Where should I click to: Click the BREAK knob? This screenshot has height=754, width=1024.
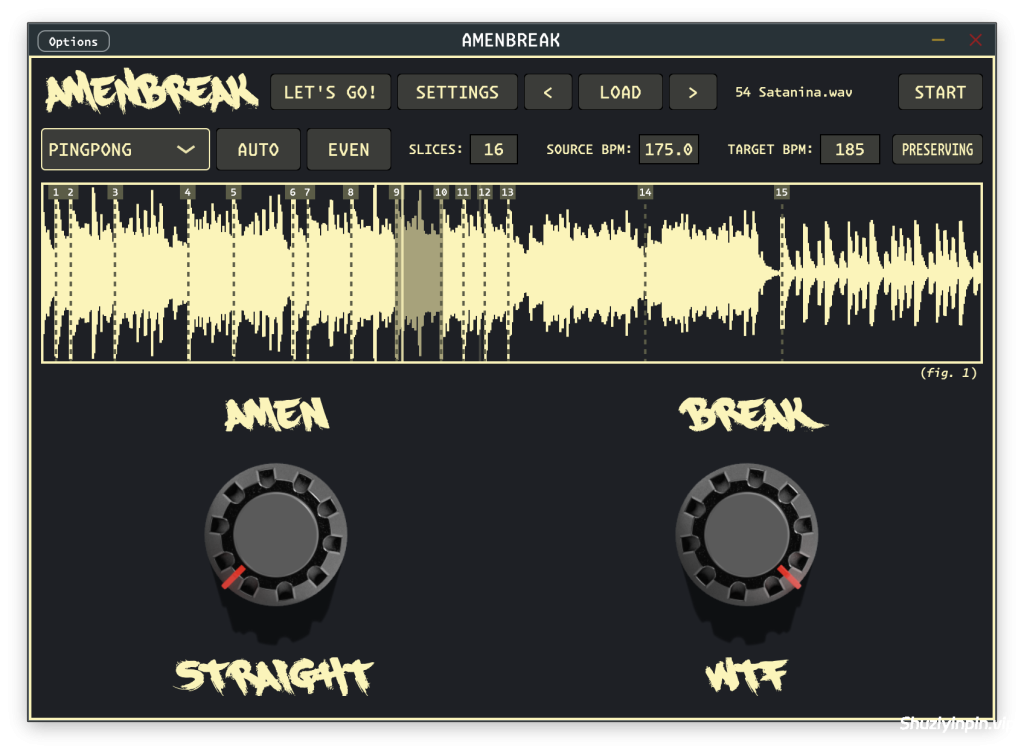pos(746,535)
